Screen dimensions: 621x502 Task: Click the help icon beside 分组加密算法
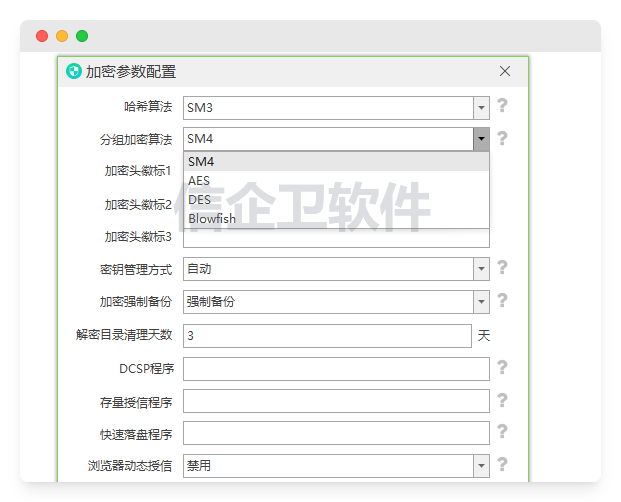502,138
